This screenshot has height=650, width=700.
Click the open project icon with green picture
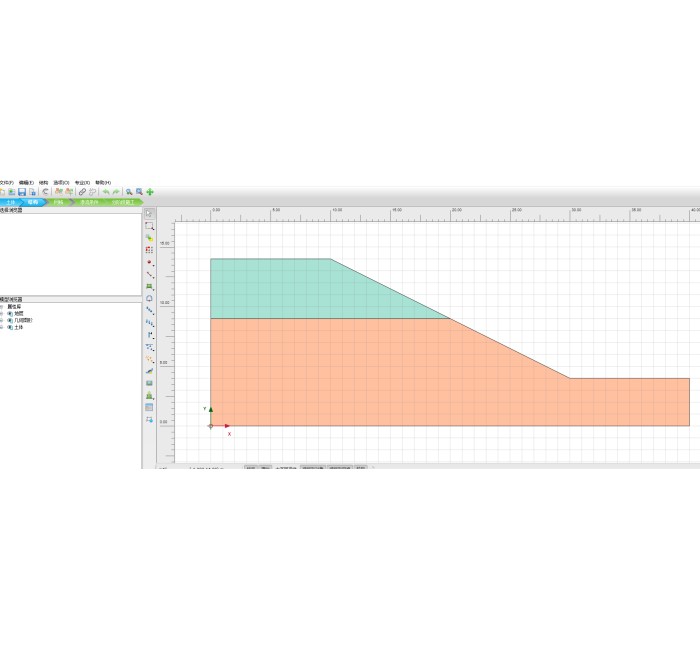(12, 192)
